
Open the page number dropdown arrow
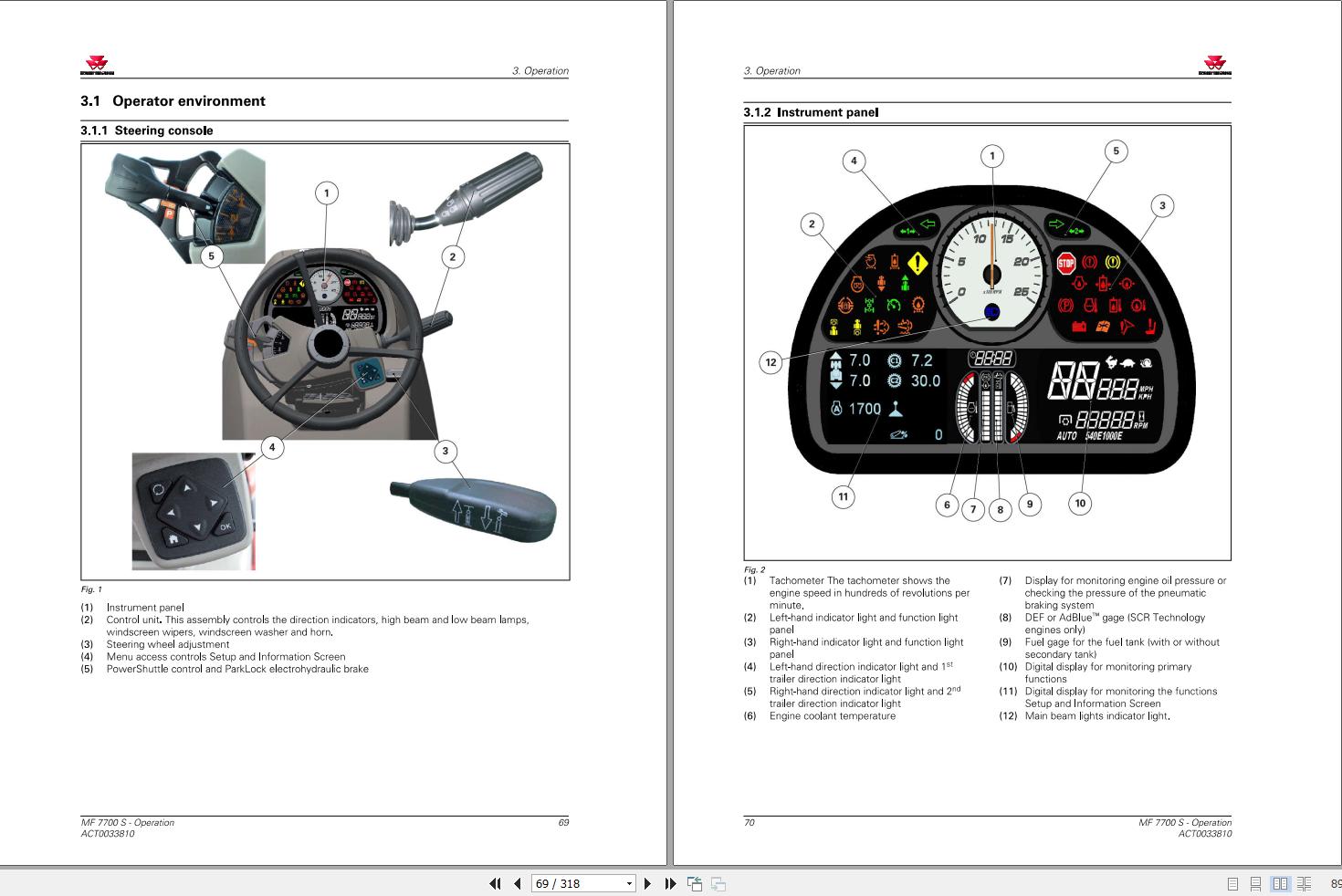point(629,883)
